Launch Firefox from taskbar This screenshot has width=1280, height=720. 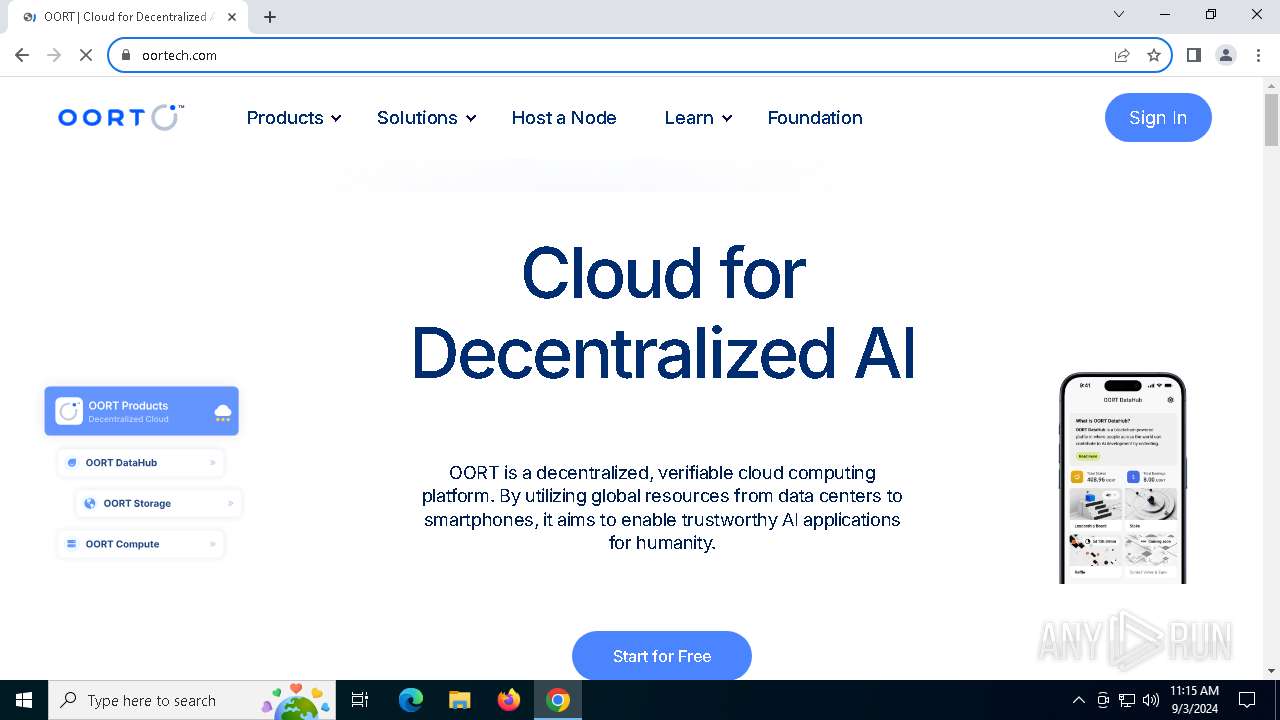509,700
